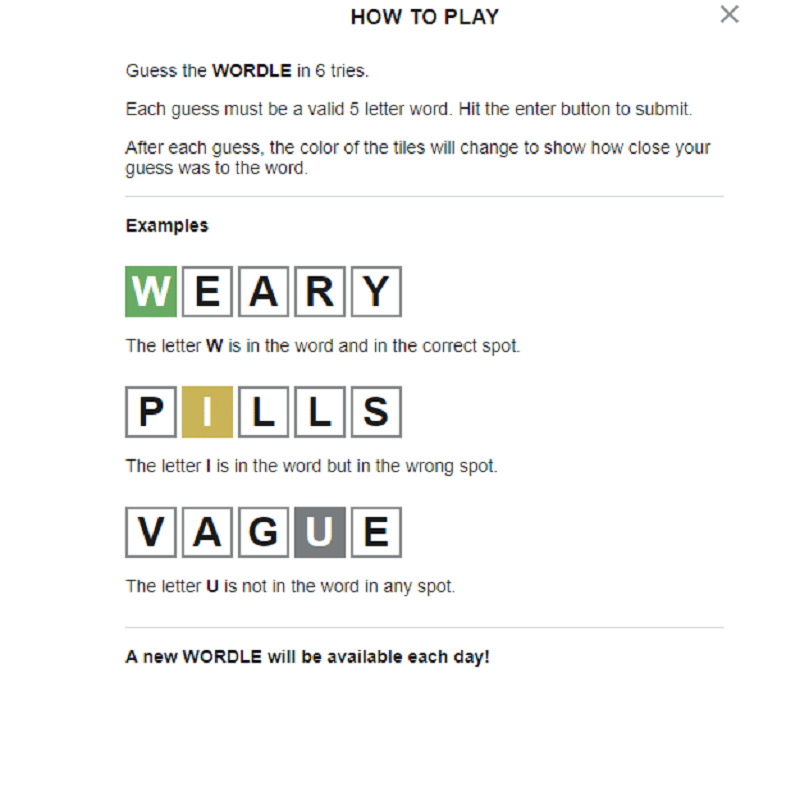Close the How To Play dialog
This screenshot has width=800, height=792.
730,14
